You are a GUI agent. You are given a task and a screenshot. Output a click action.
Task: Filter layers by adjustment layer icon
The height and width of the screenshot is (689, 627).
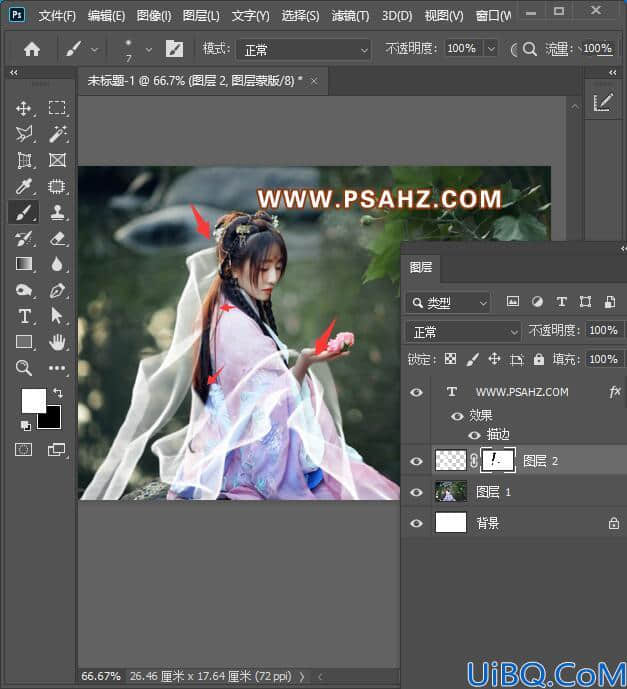(537, 302)
